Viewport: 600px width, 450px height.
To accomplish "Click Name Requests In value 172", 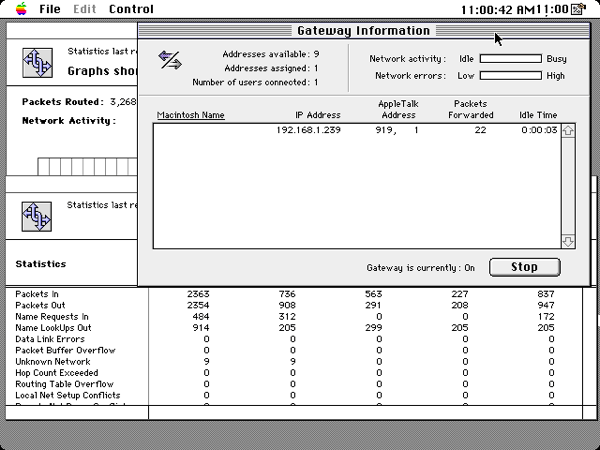I will coord(546,316).
